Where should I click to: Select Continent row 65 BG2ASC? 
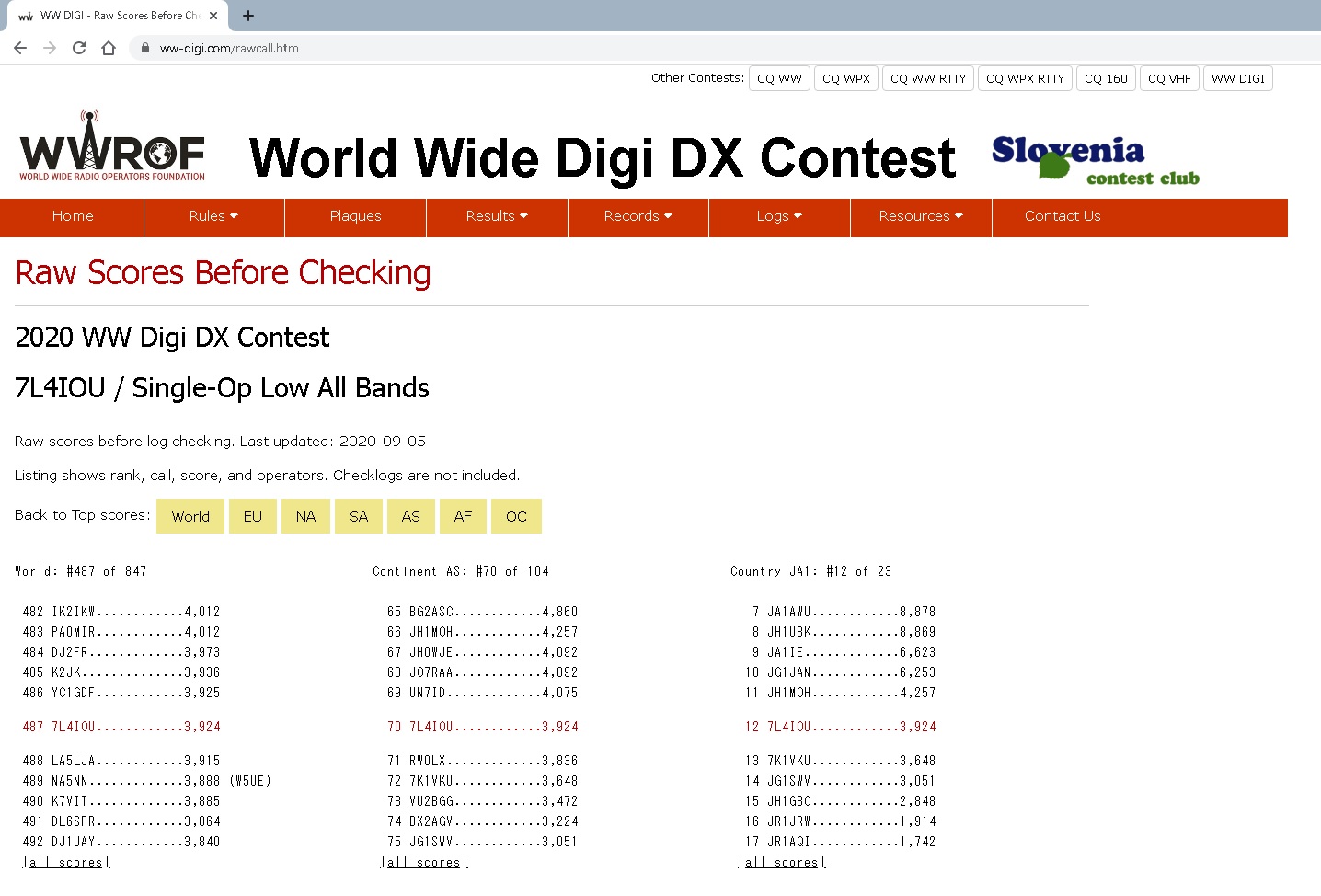[483, 612]
